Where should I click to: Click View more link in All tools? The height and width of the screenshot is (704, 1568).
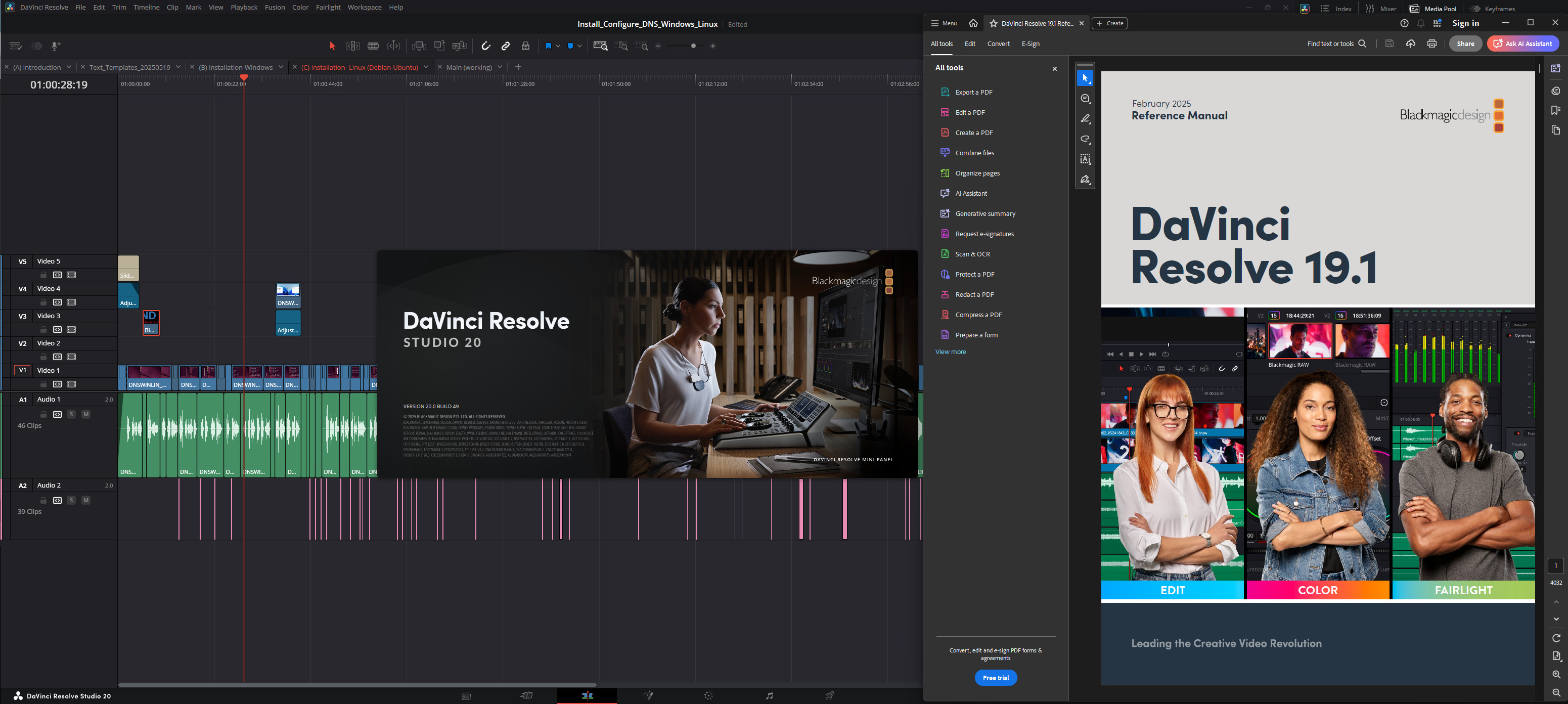coord(950,352)
